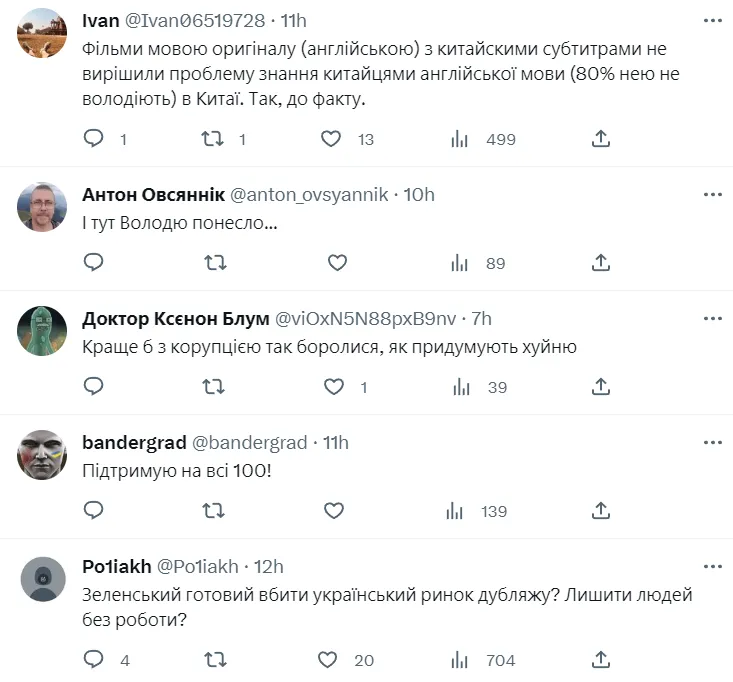Open the 7h timestamp of Ксенон Блум's tweet
The height and width of the screenshot is (682, 733).
click(481, 318)
